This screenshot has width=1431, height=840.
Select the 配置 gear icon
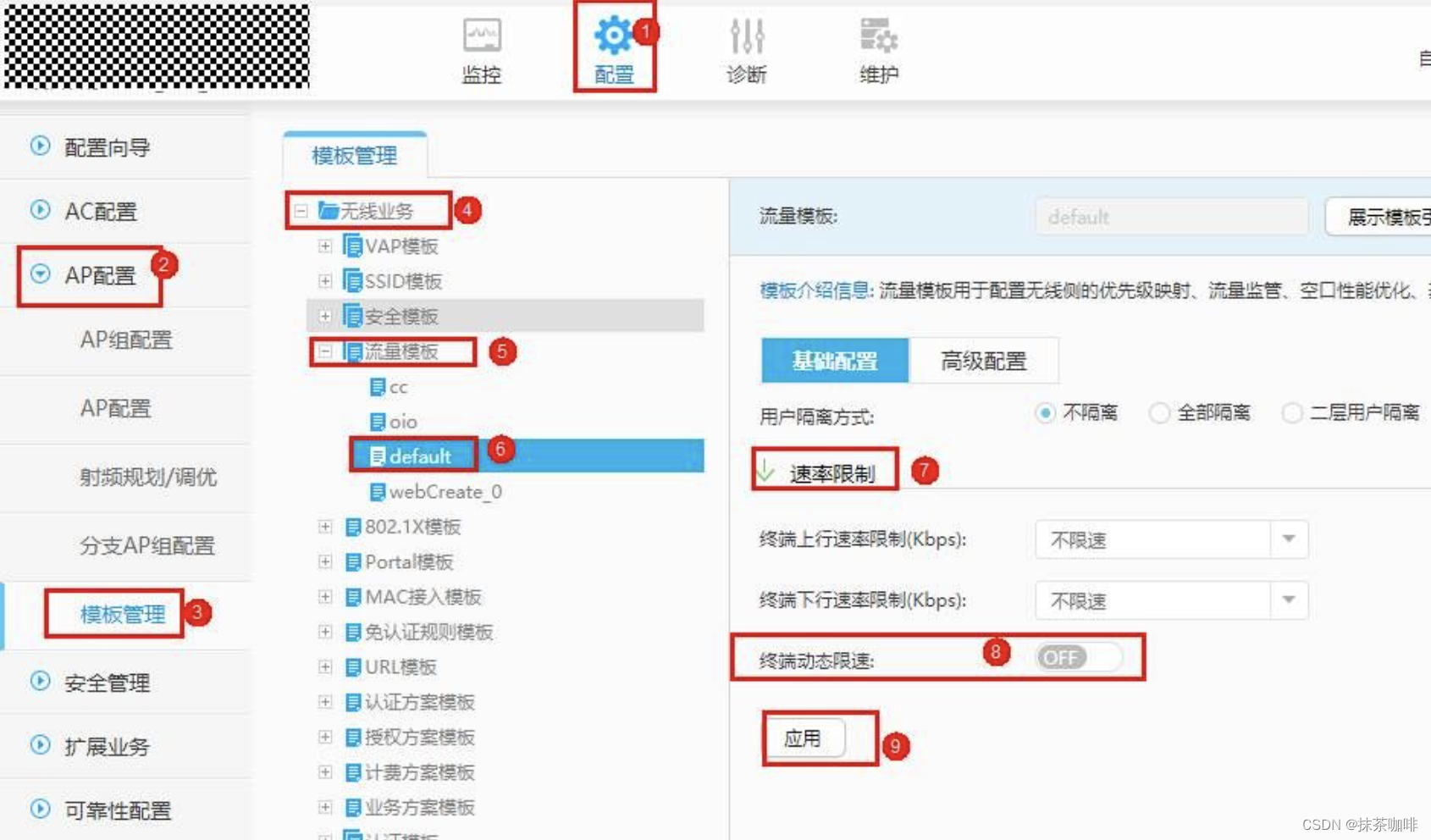pos(613,36)
